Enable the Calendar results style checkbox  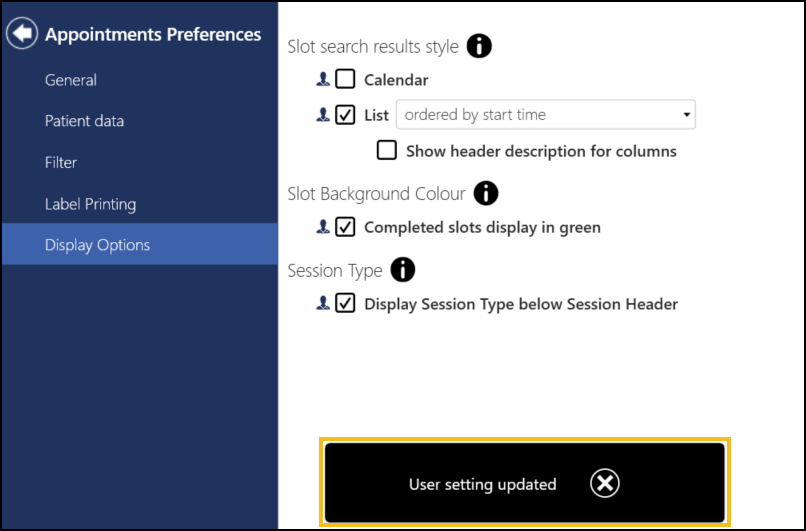click(345, 79)
